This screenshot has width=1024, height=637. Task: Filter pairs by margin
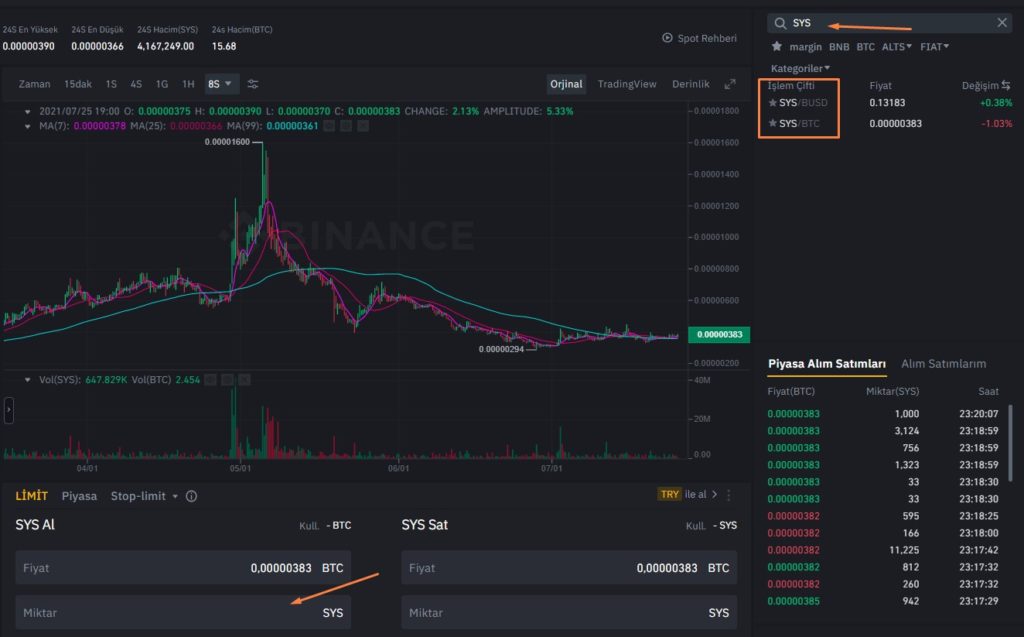point(805,47)
